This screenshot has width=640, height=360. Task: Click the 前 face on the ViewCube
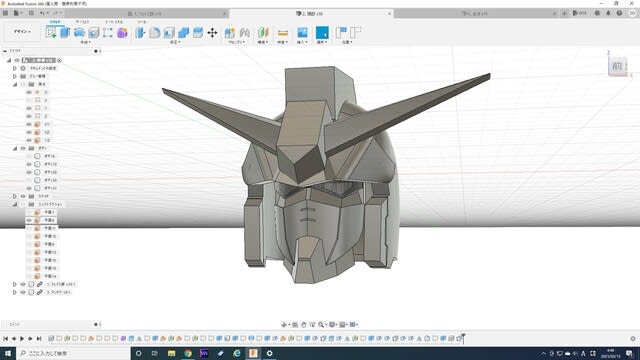(617, 67)
